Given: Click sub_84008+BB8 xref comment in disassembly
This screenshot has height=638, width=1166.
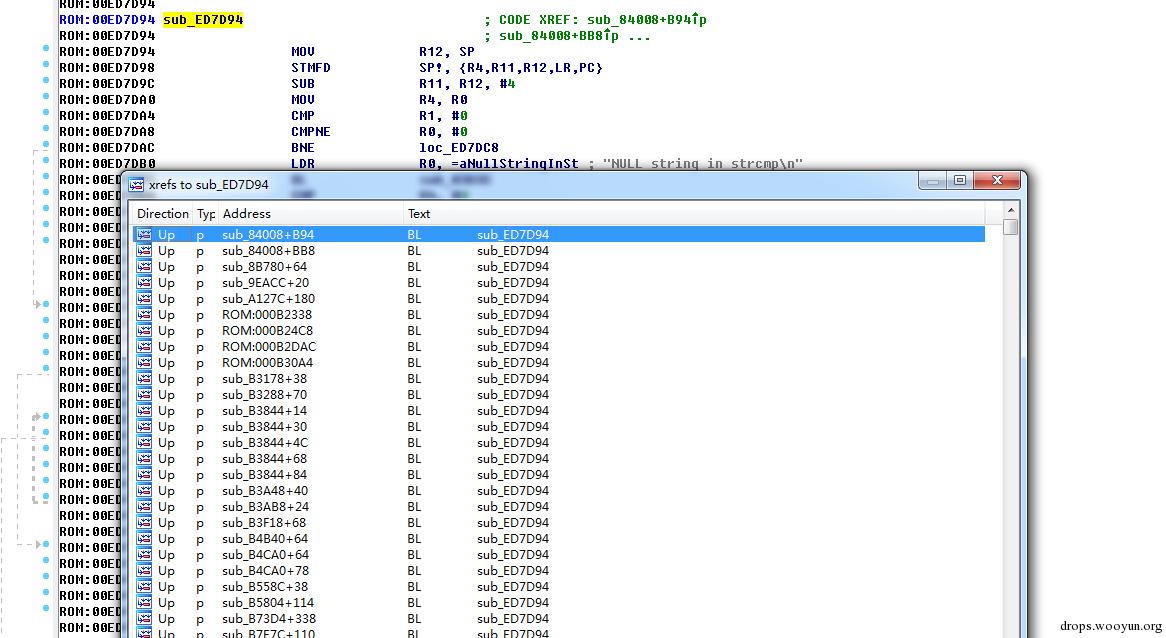Looking at the screenshot, I should pos(558,36).
